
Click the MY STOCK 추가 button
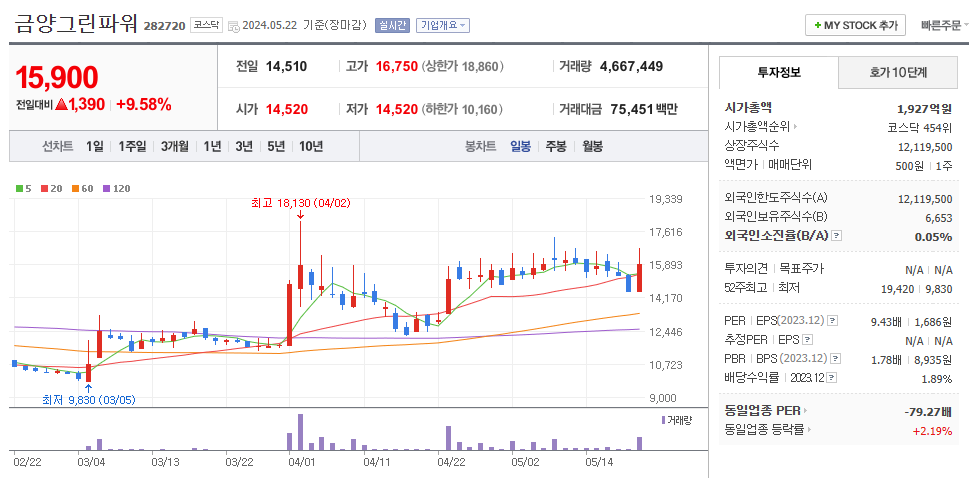[855, 26]
